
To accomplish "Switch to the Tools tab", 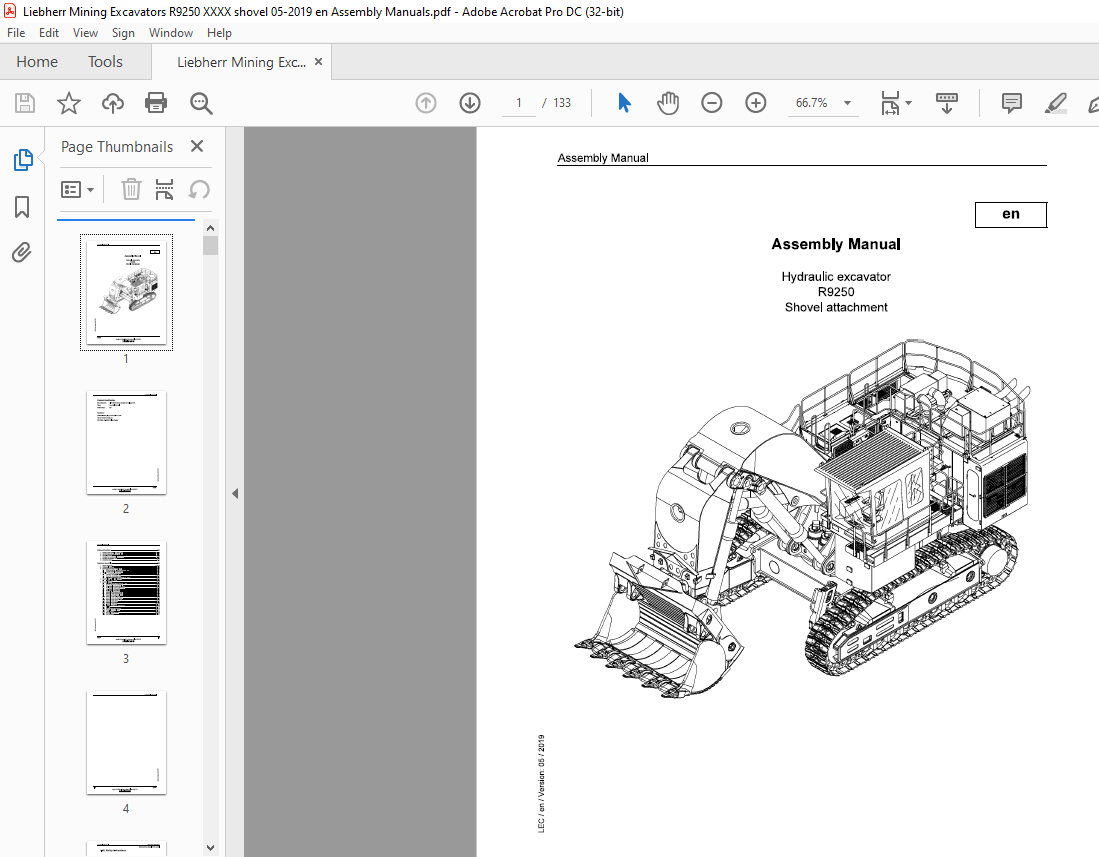I will 105,62.
